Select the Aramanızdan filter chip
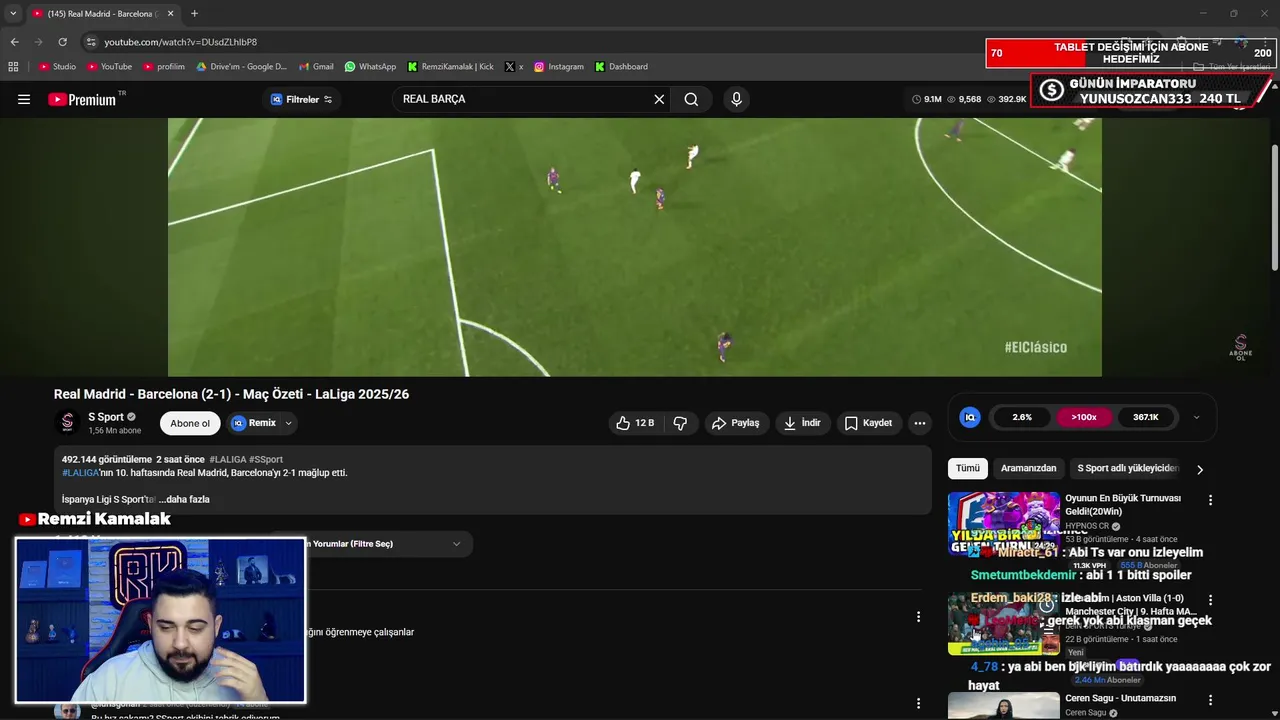 (x=1028, y=468)
